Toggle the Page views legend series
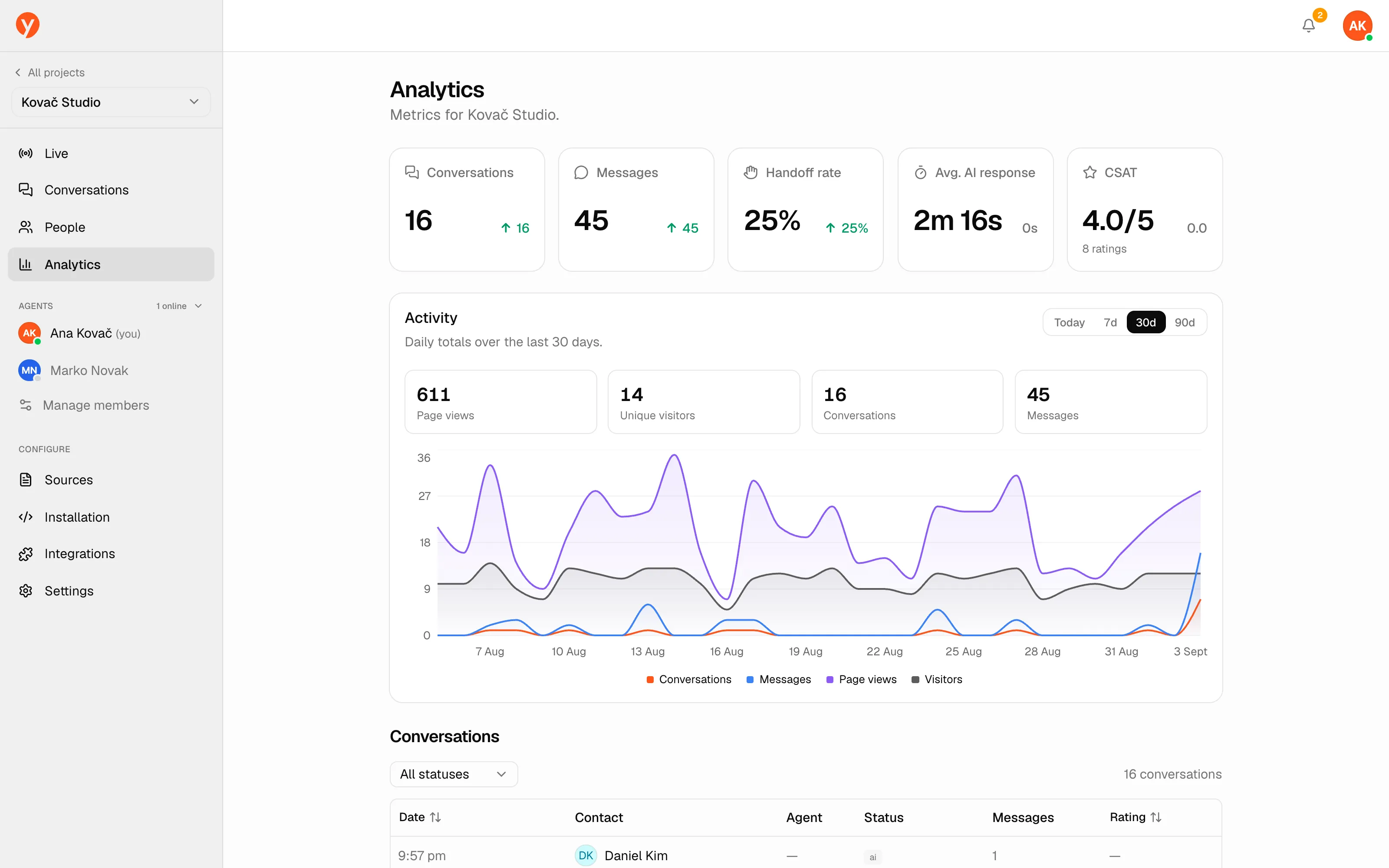The image size is (1389, 868). click(x=861, y=679)
